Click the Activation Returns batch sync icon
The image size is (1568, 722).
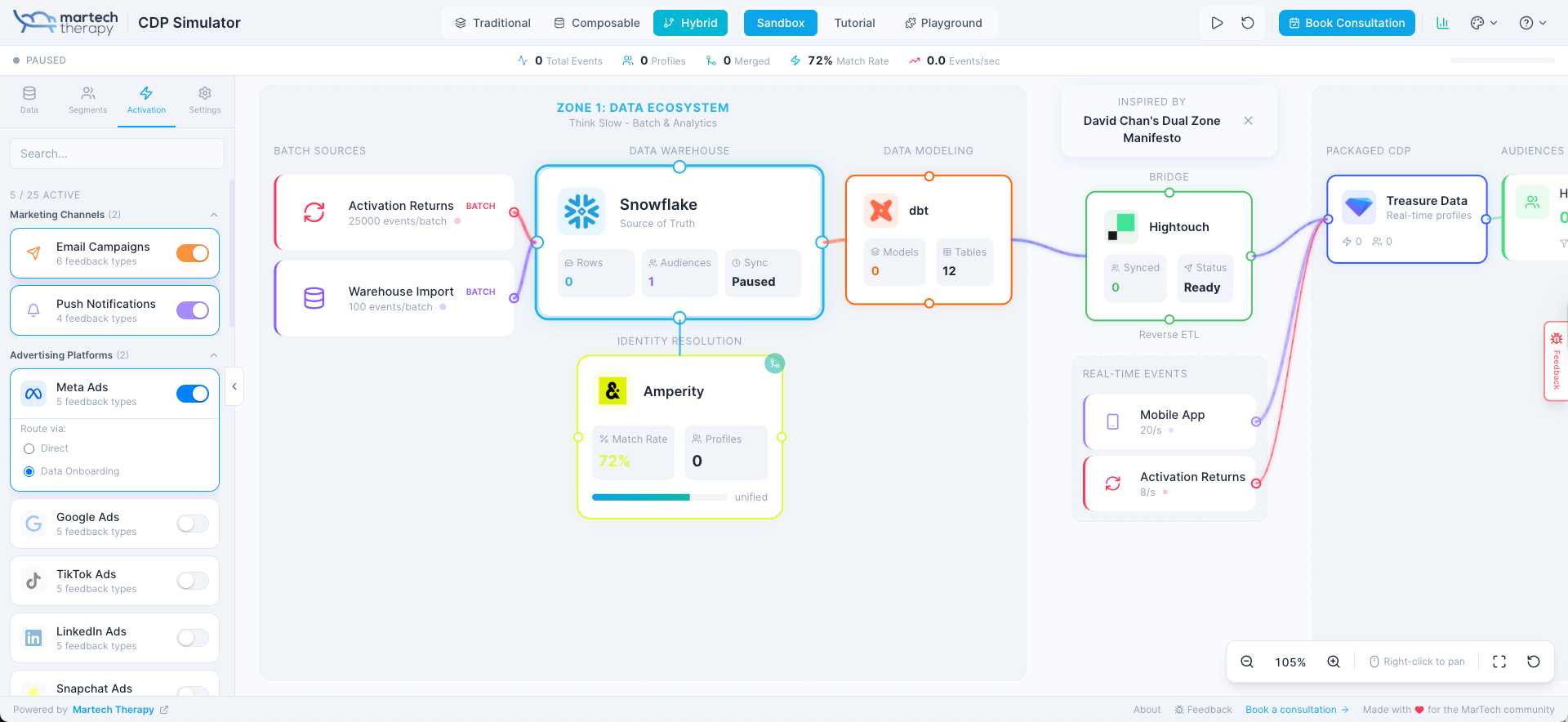click(314, 212)
